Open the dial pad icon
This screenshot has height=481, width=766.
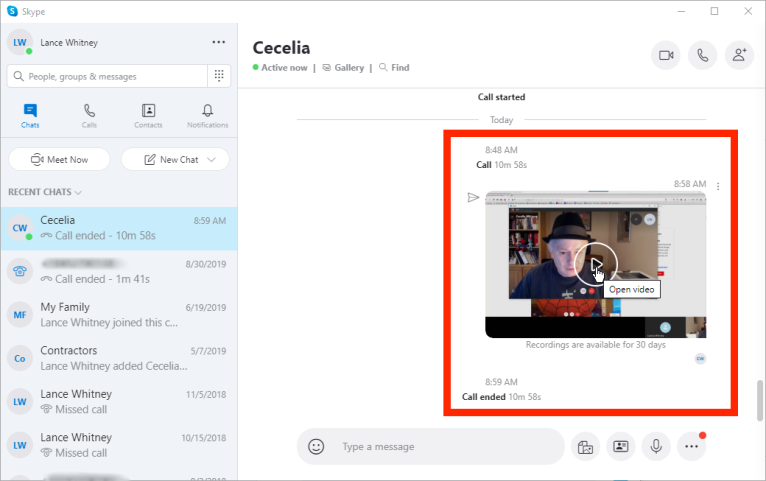[x=219, y=76]
